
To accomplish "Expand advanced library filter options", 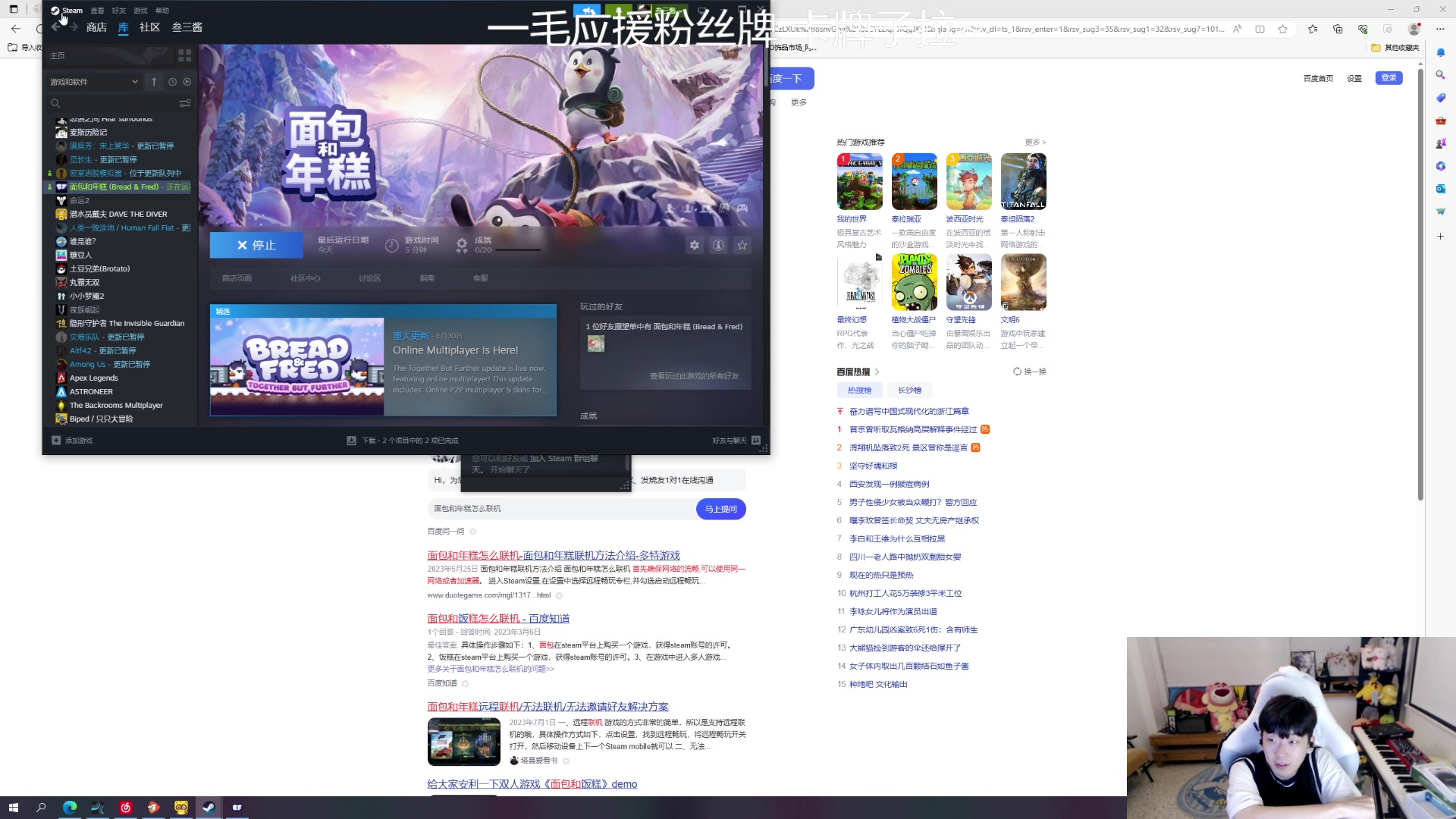I will click(185, 103).
